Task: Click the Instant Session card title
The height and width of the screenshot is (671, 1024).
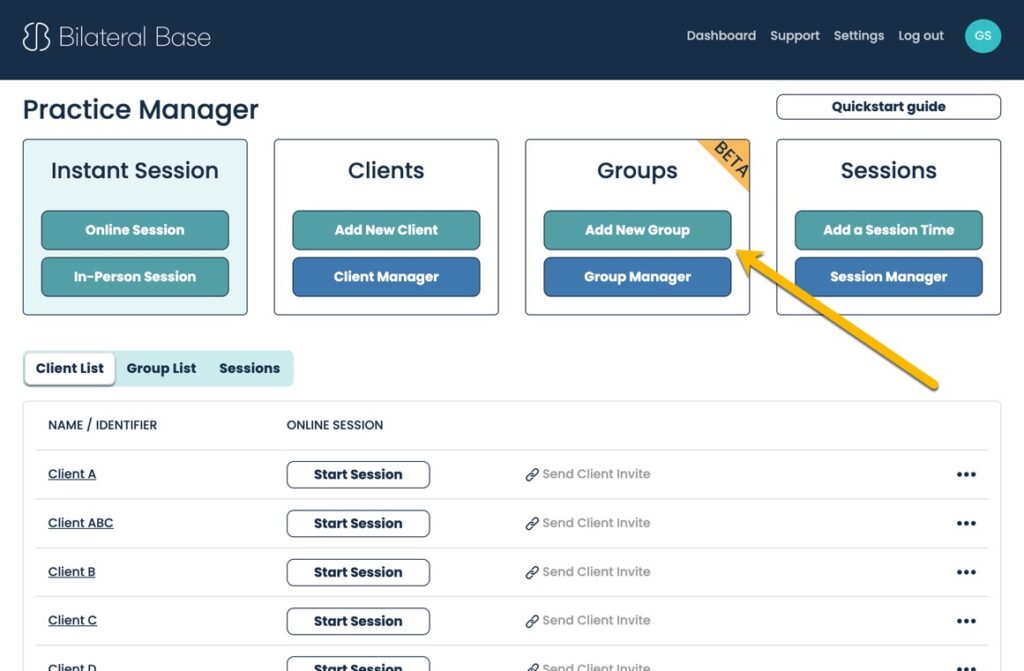Action: point(135,171)
